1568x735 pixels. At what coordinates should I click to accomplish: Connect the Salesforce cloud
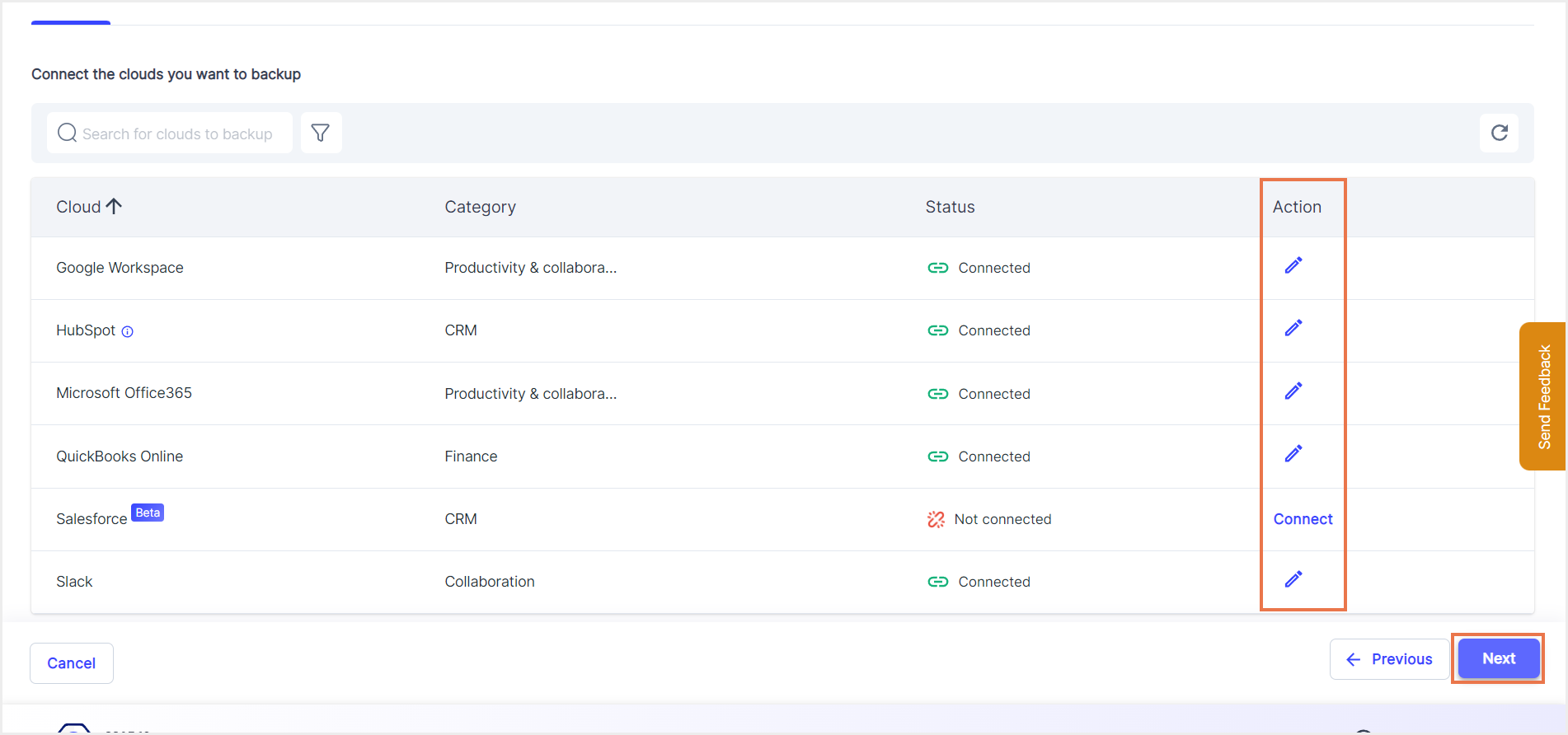click(x=1303, y=519)
